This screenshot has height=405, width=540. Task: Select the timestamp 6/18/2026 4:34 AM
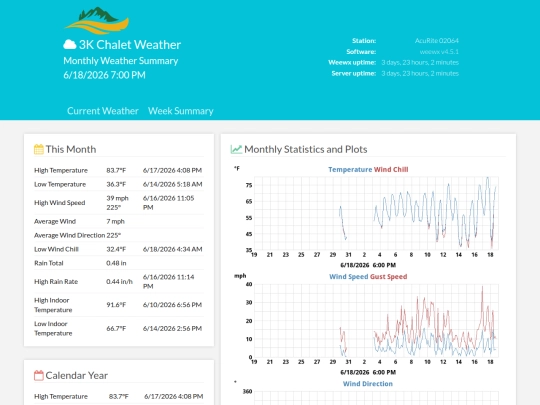coord(172,249)
